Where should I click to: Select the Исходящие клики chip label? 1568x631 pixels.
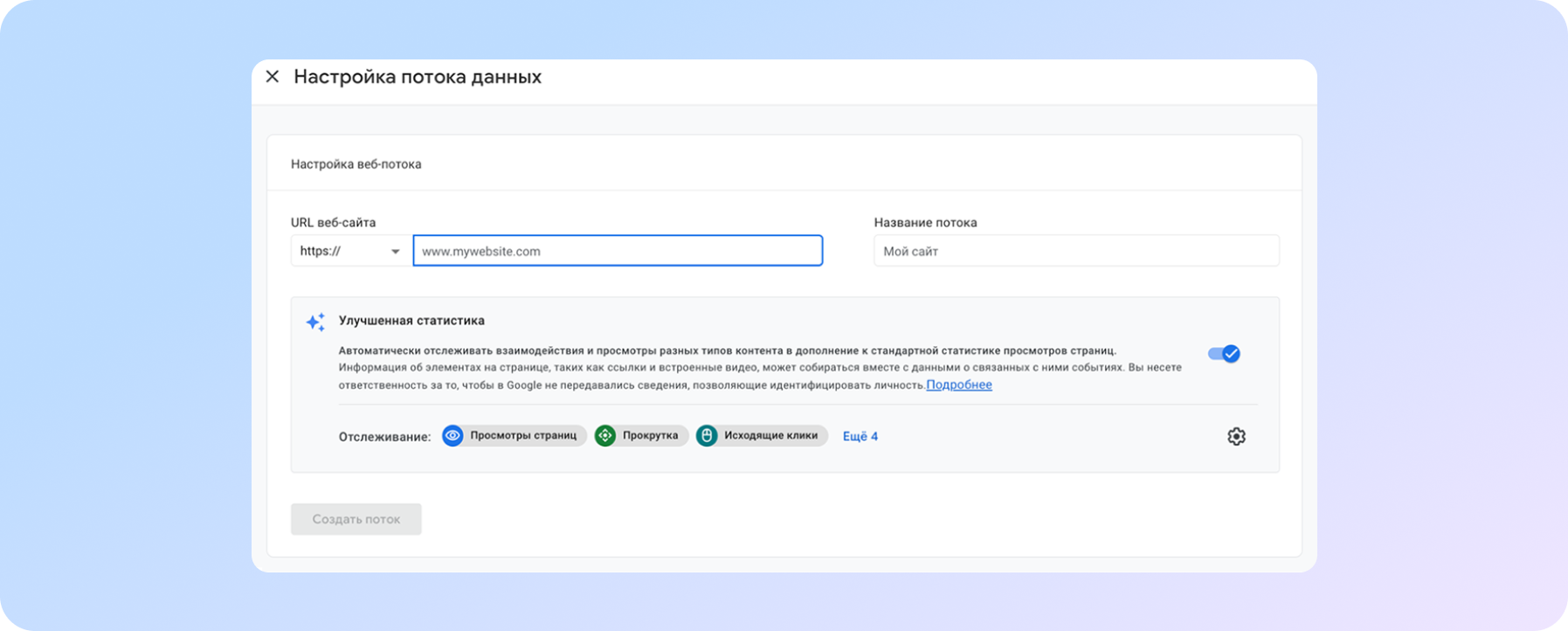click(x=770, y=435)
